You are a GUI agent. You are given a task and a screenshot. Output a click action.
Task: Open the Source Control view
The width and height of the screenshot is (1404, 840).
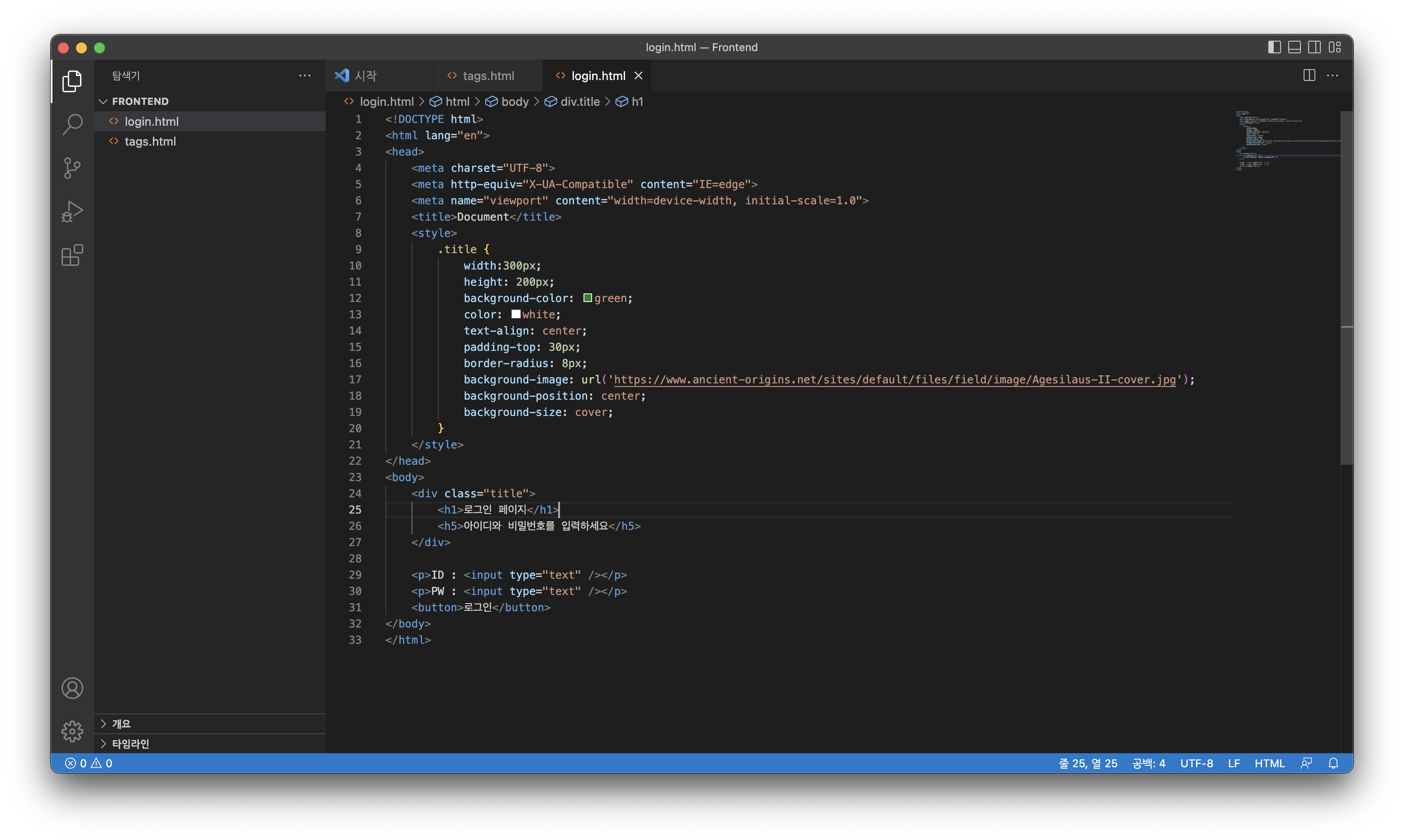point(72,168)
